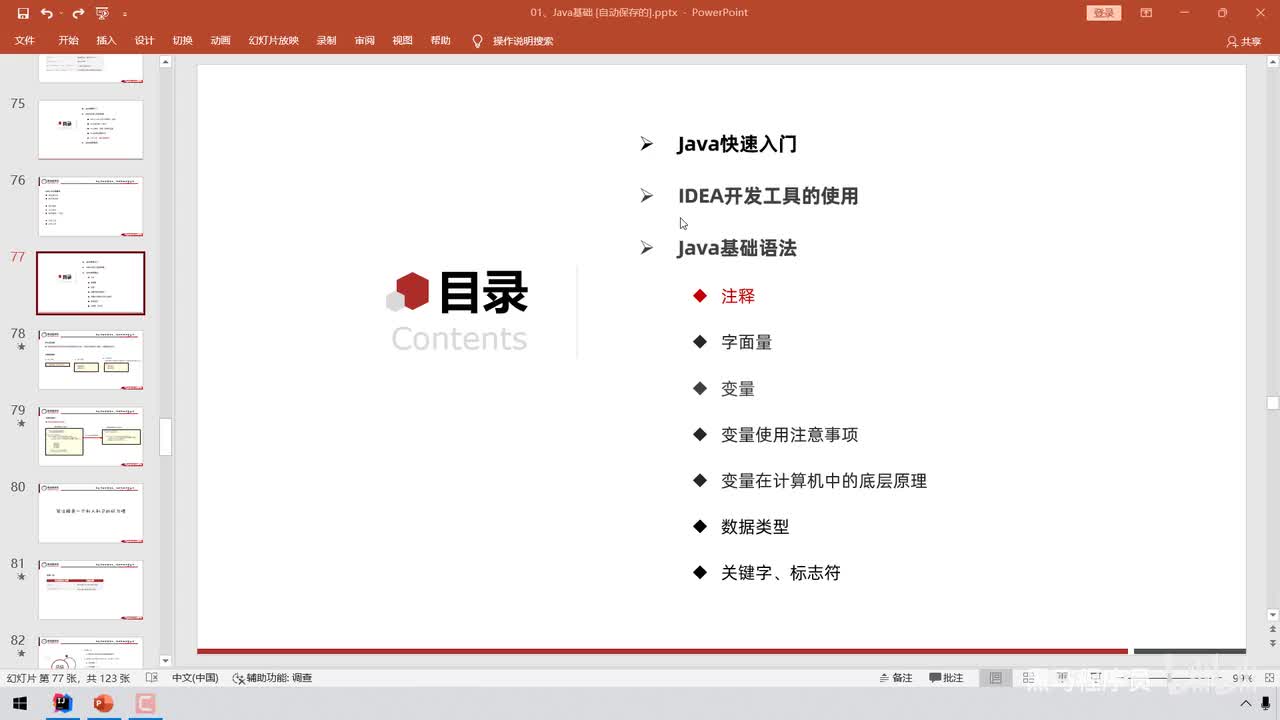This screenshot has width=1280, height=720.
Task: Toggle the 批注 comments pane
Action: coord(946,678)
